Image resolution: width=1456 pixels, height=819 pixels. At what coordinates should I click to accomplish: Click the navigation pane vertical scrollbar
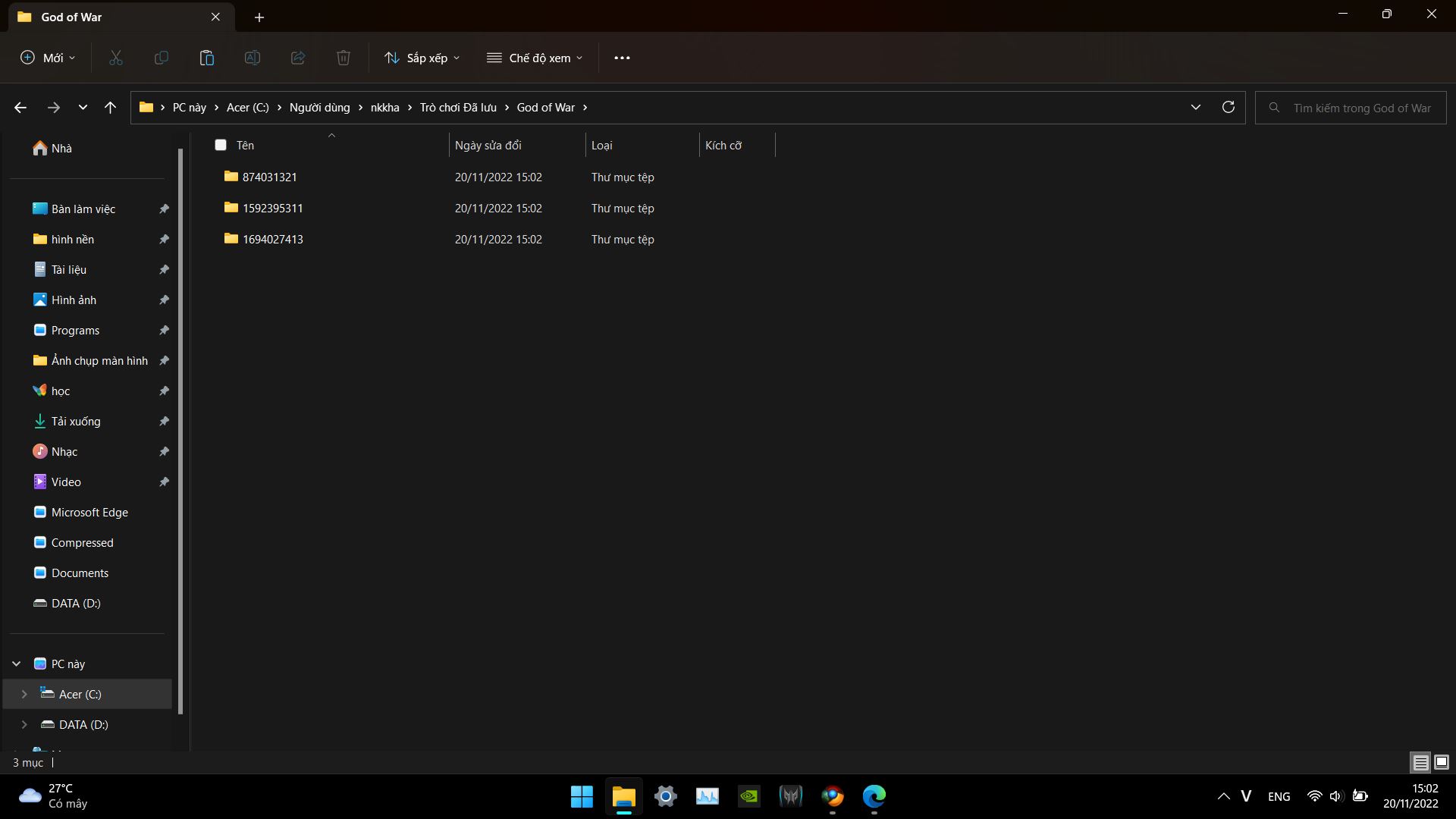(x=180, y=432)
